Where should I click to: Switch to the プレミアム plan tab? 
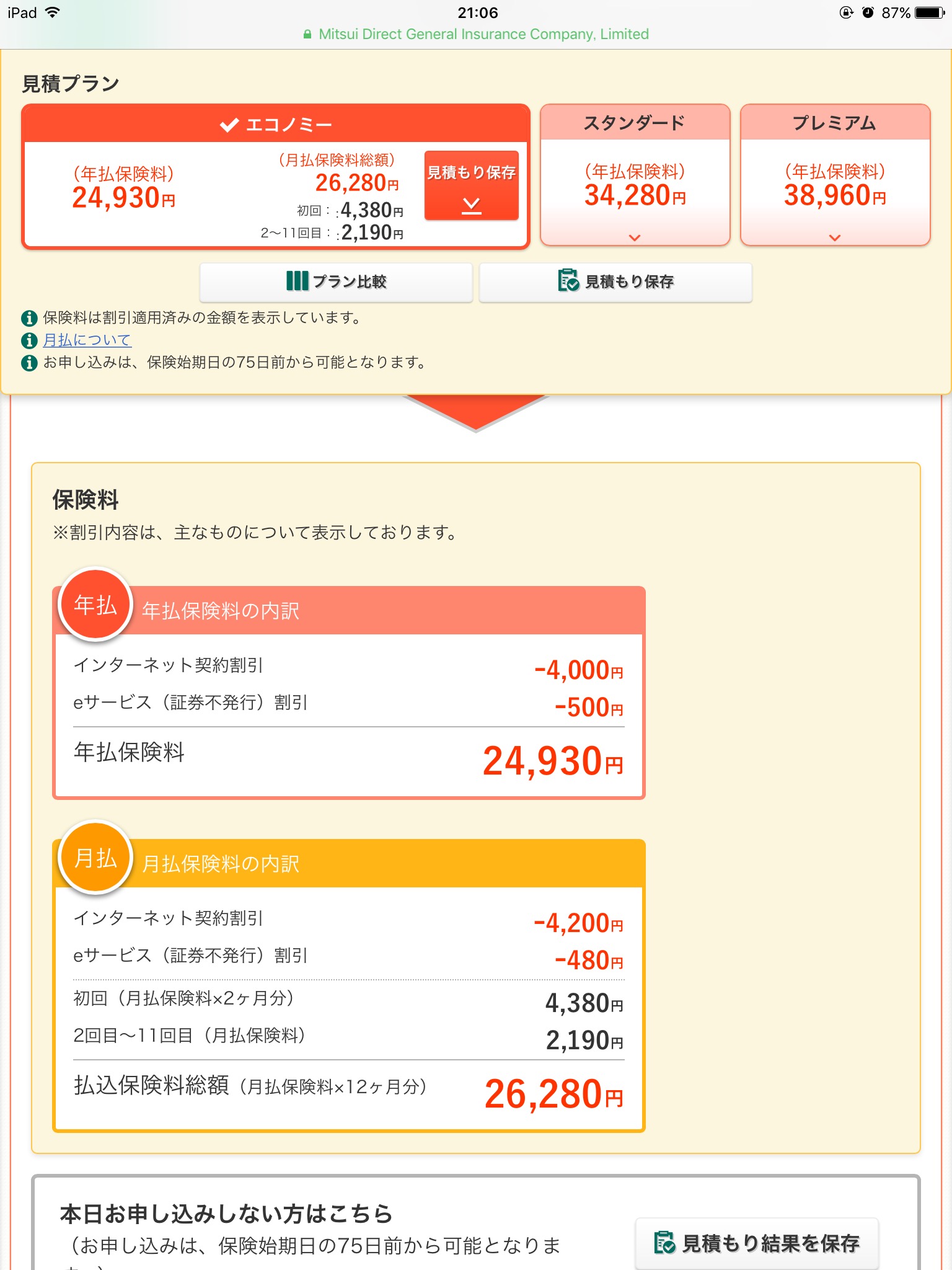tap(835, 123)
